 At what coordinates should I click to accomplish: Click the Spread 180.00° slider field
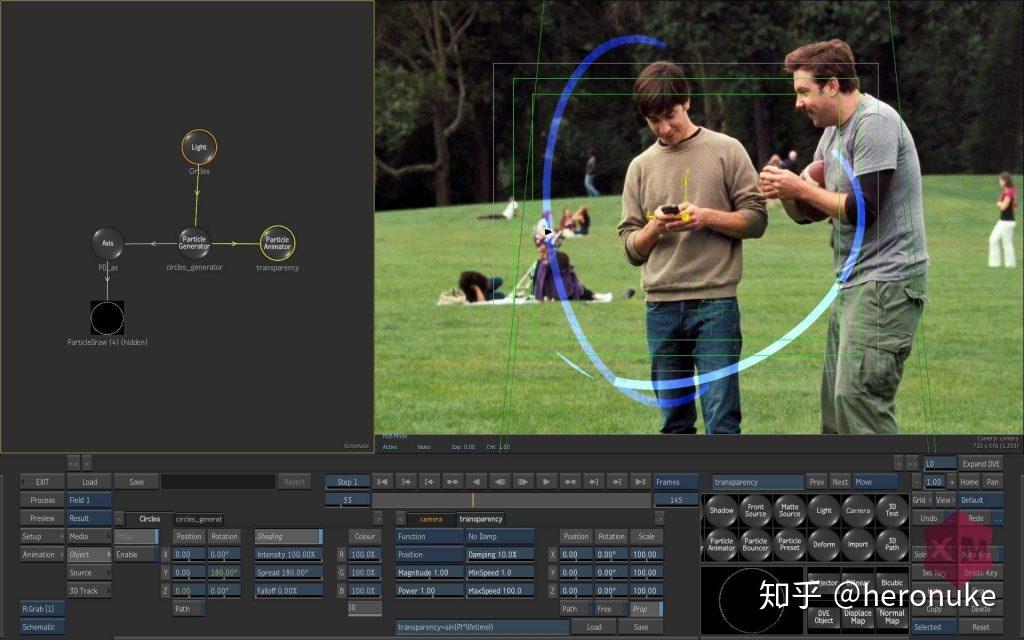pos(288,573)
